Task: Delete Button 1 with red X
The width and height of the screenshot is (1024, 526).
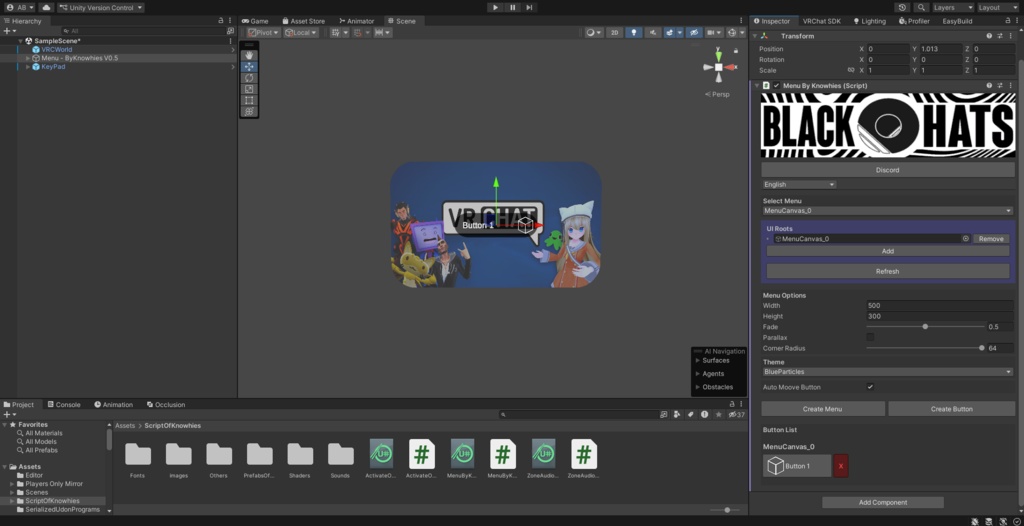Action: click(840, 466)
